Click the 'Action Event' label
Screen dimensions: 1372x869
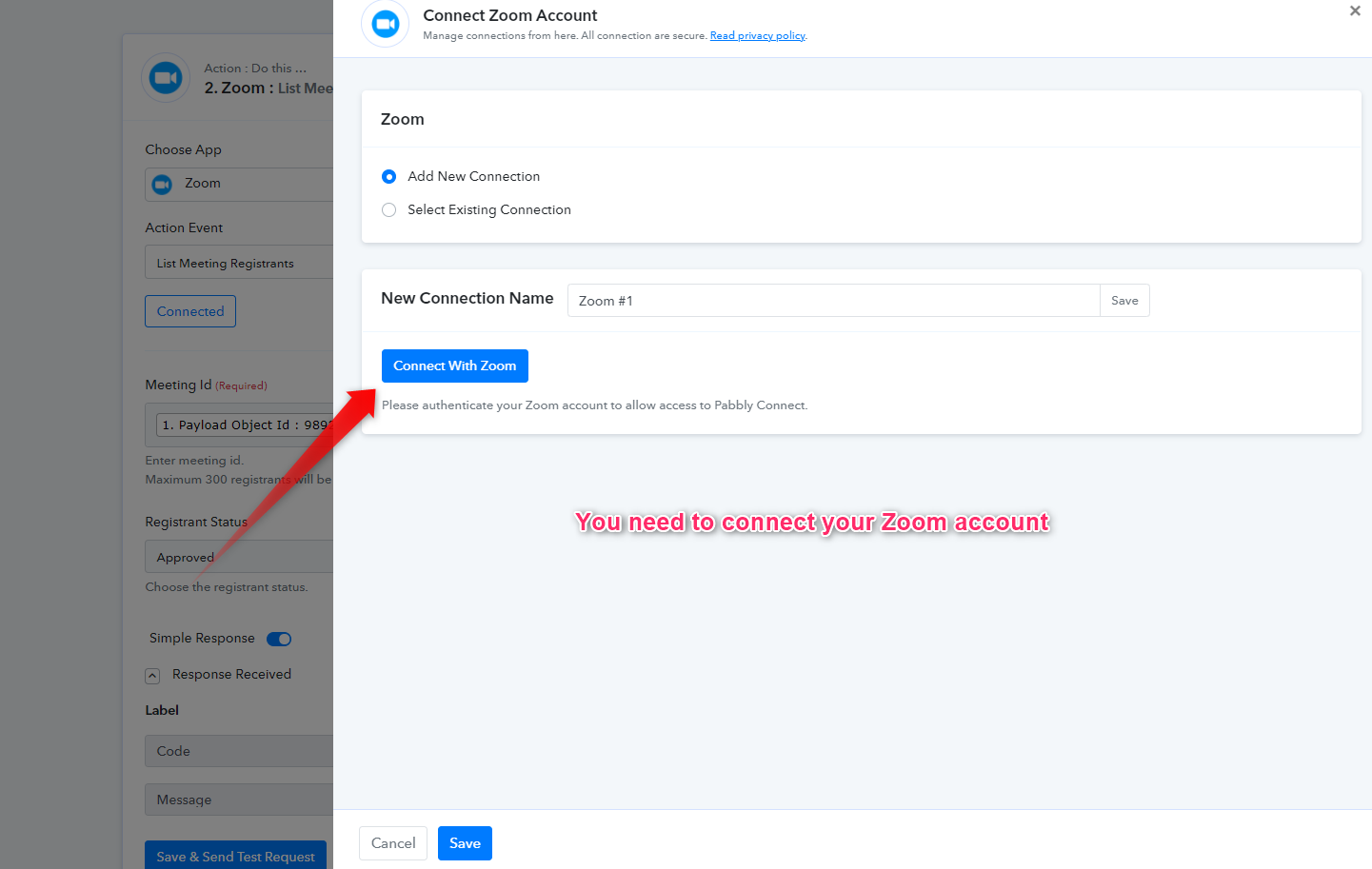tap(184, 228)
